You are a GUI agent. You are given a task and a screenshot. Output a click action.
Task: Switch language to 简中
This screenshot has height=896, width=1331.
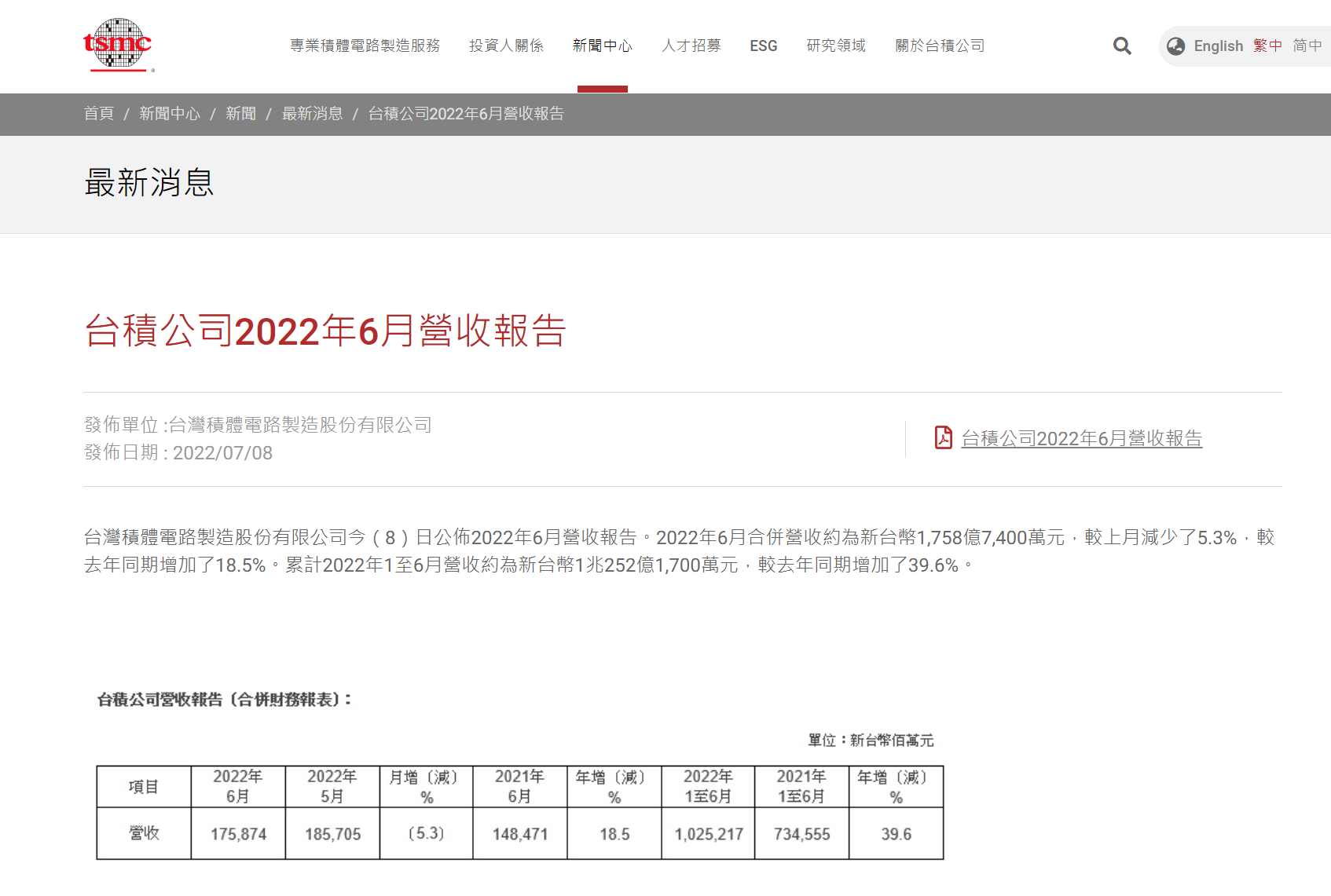tap(1306, 46)
